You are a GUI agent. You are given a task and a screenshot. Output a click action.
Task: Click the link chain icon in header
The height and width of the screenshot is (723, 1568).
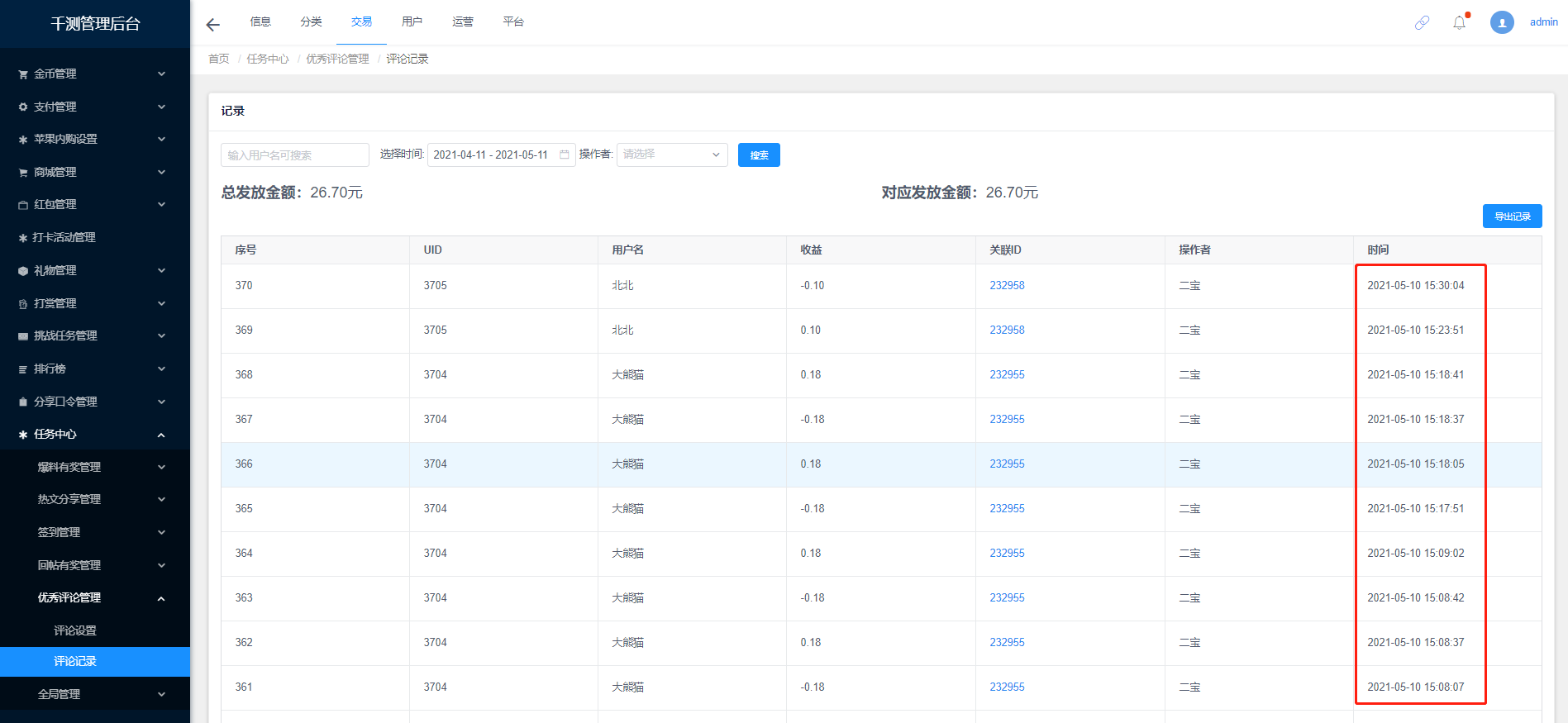coord(1422,22)
